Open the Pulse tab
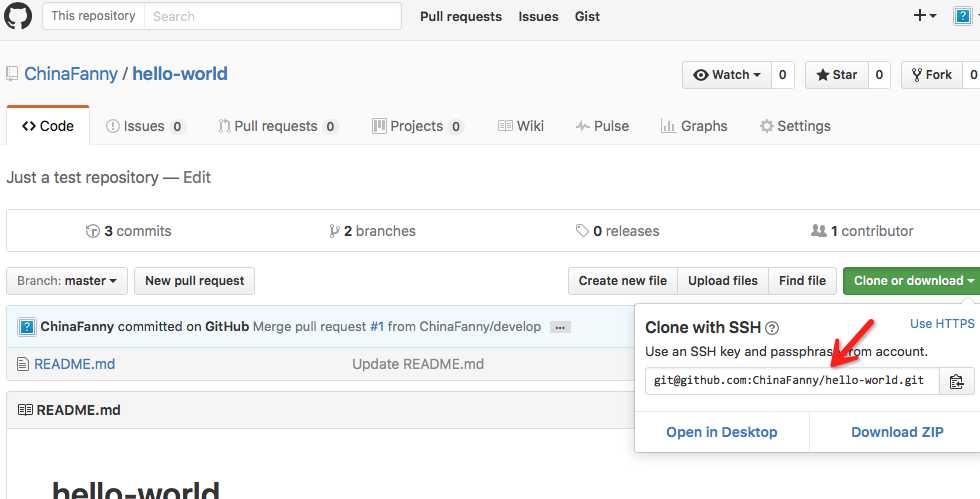Viewport: 980px width, 499px height. [602, 126]
